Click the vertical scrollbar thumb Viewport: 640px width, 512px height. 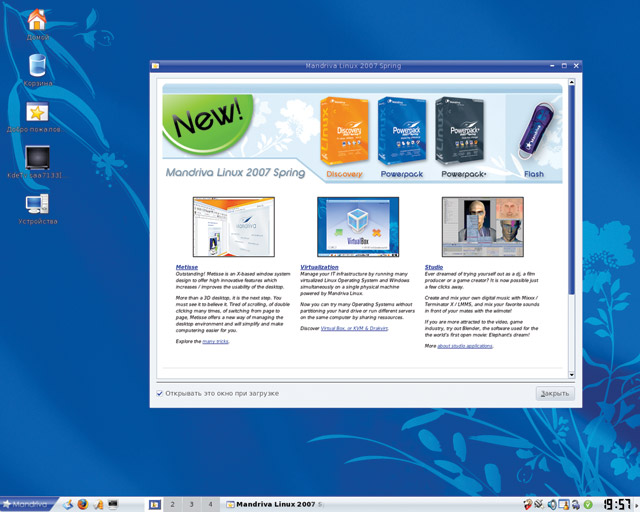(x=571, y=189)
